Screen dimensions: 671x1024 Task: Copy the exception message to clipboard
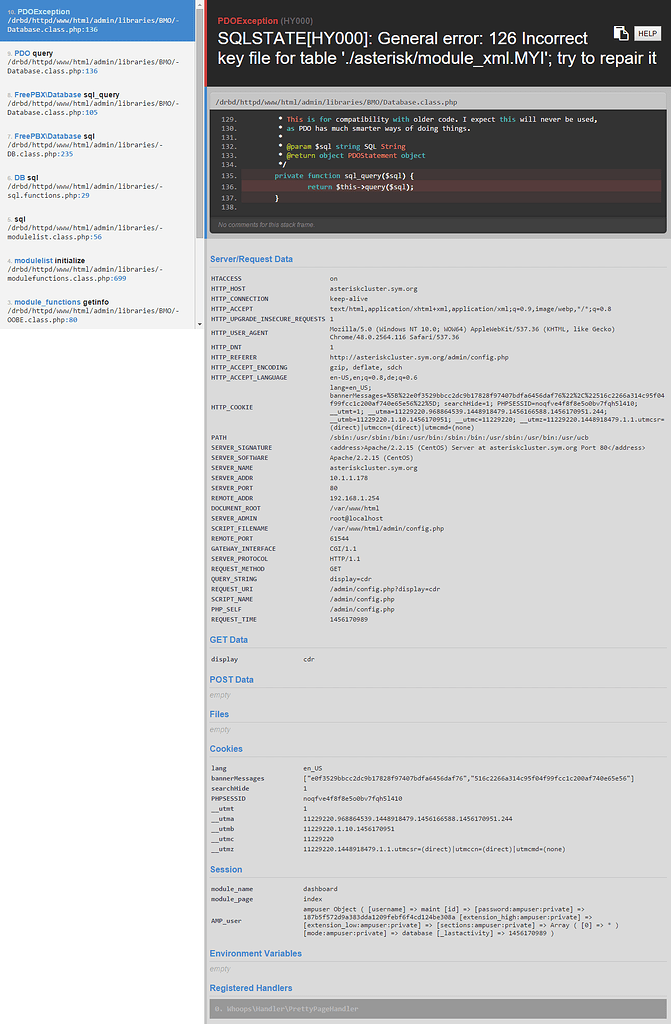pyautogui.click(x=620, y=33)
